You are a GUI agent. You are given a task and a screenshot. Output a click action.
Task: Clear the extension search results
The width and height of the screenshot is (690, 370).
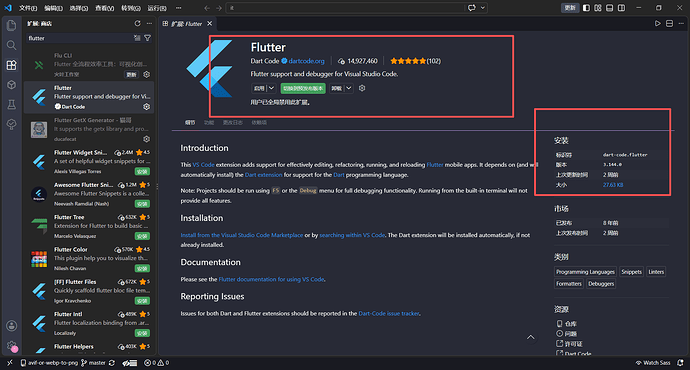[137, 38]
